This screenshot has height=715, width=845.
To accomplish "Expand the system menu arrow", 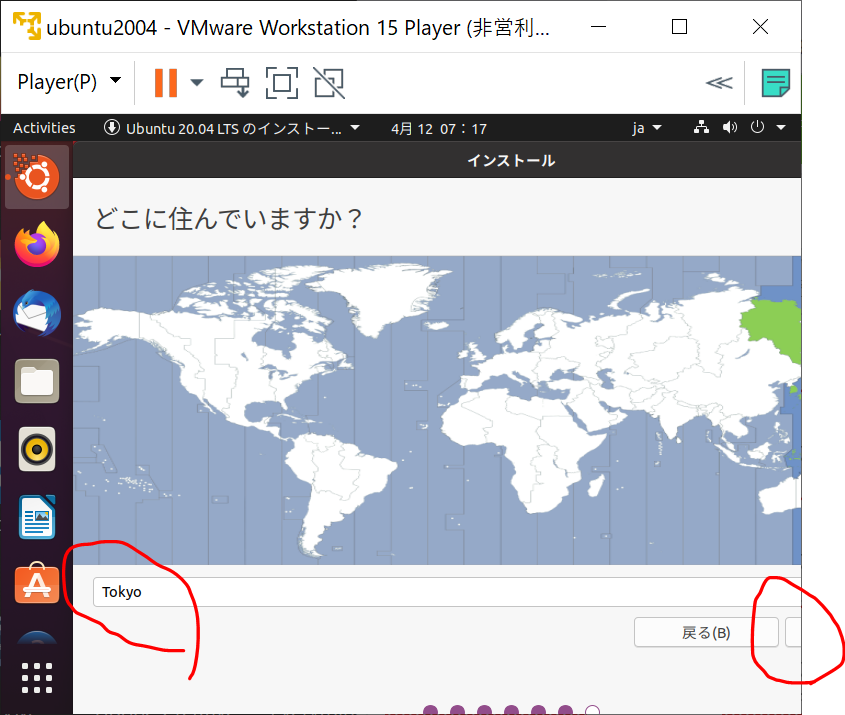I will pos(781,128).
